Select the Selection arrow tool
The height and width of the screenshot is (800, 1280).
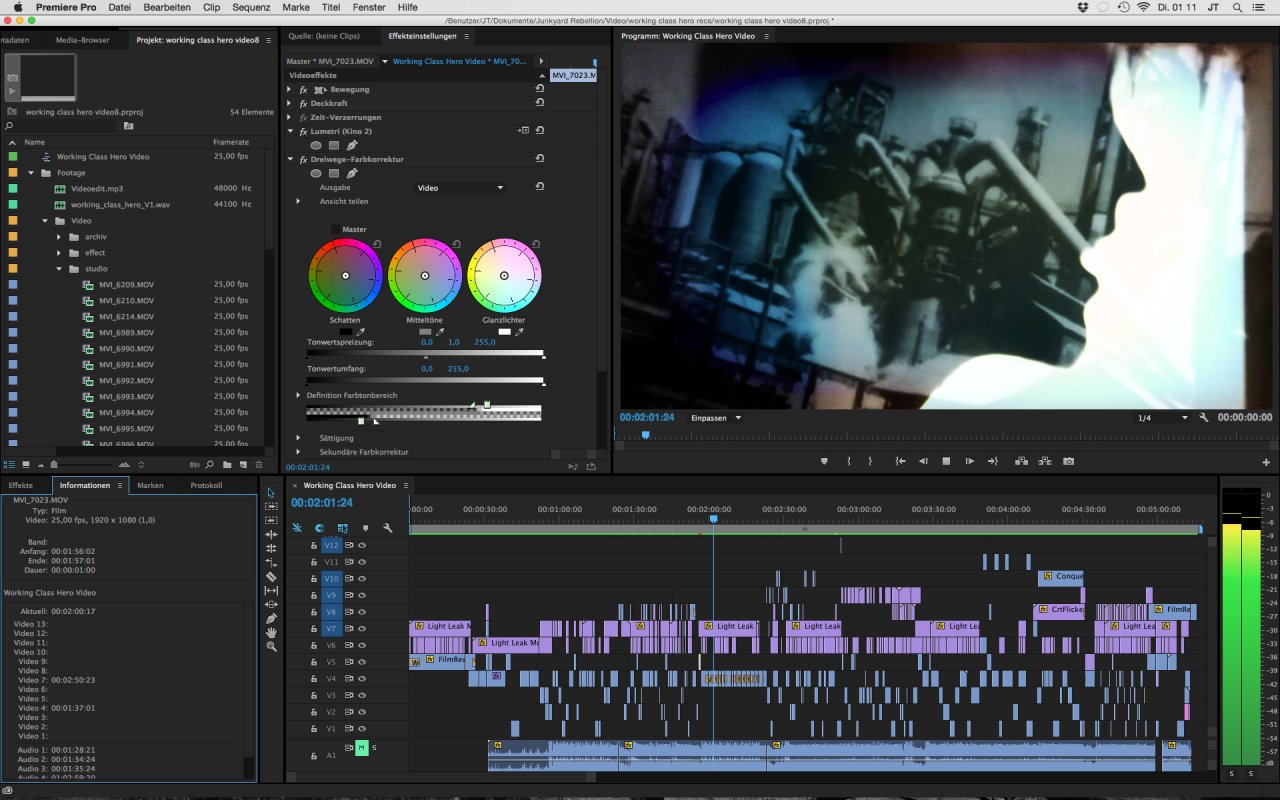click(x=271, y=493)
